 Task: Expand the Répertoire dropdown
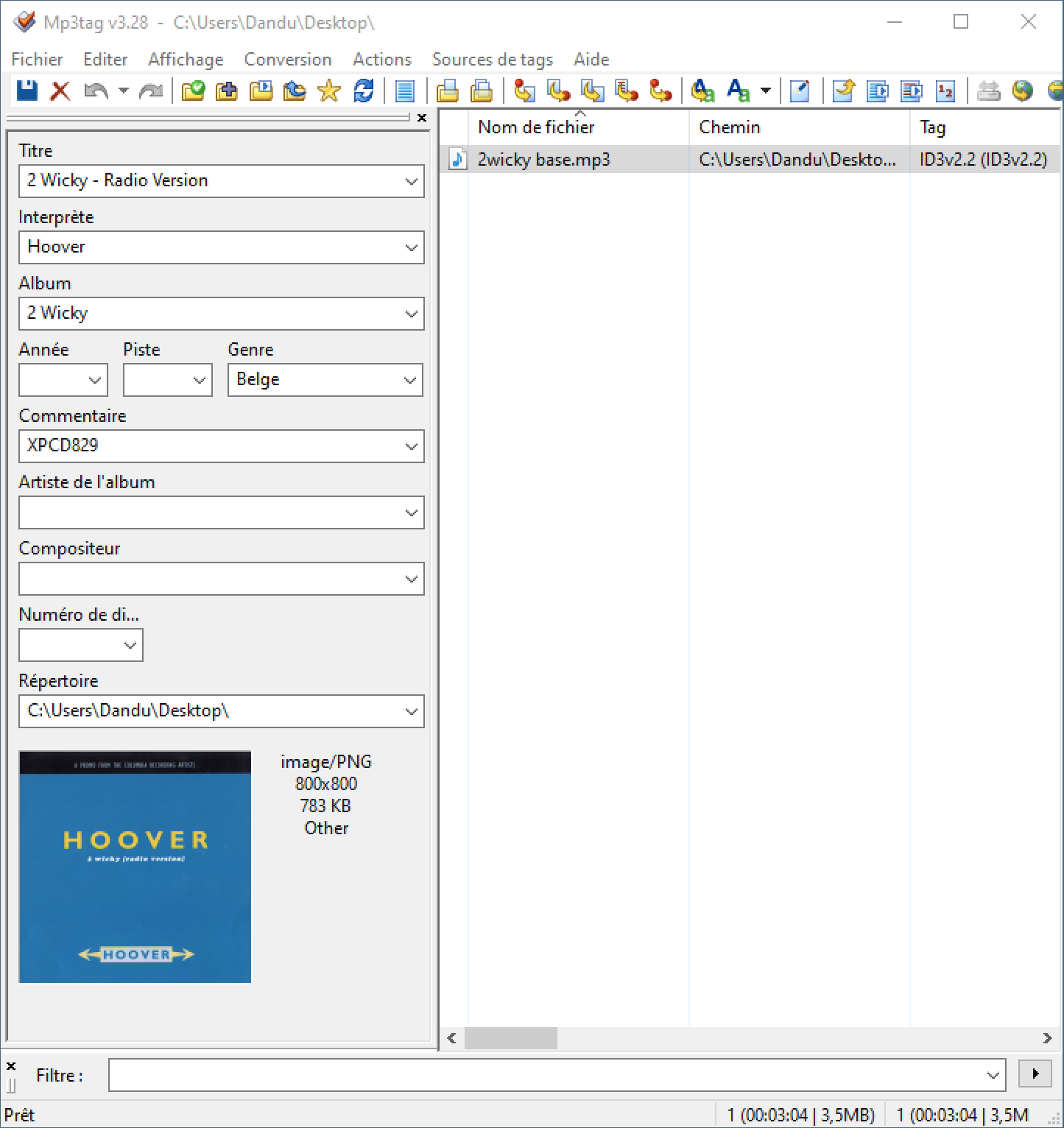[x=411, y=711]
